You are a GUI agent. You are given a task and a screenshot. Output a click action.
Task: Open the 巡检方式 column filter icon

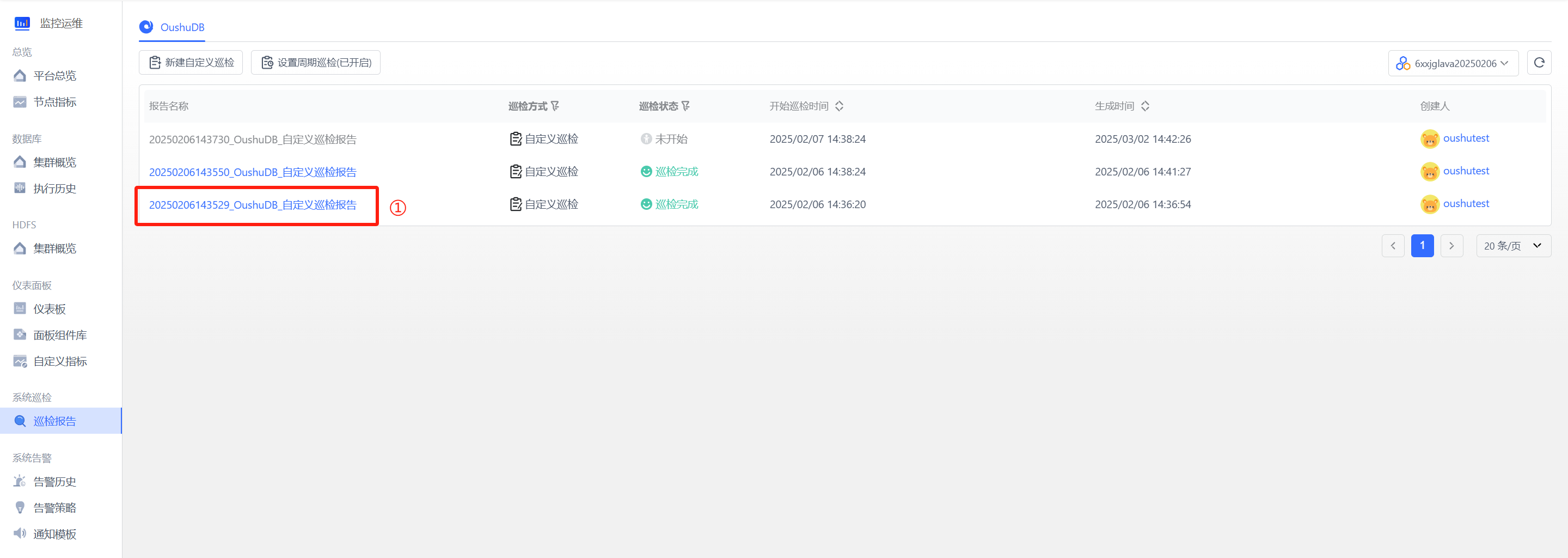555,106
